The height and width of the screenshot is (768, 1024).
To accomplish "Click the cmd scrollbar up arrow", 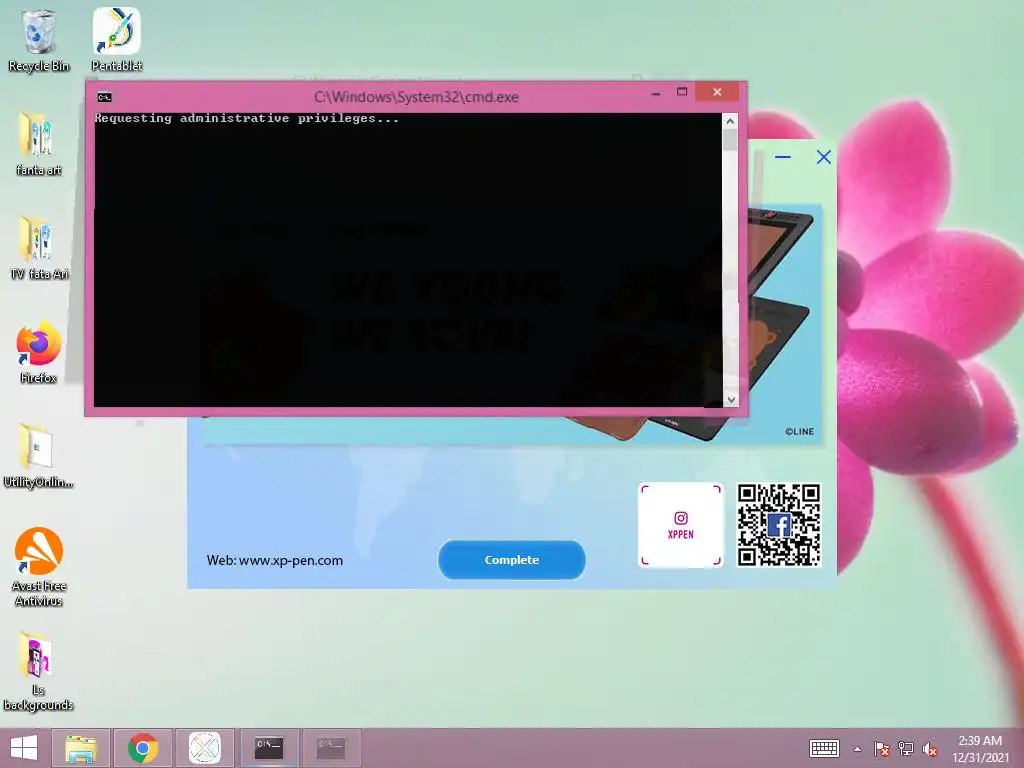I will click(730, 121).
